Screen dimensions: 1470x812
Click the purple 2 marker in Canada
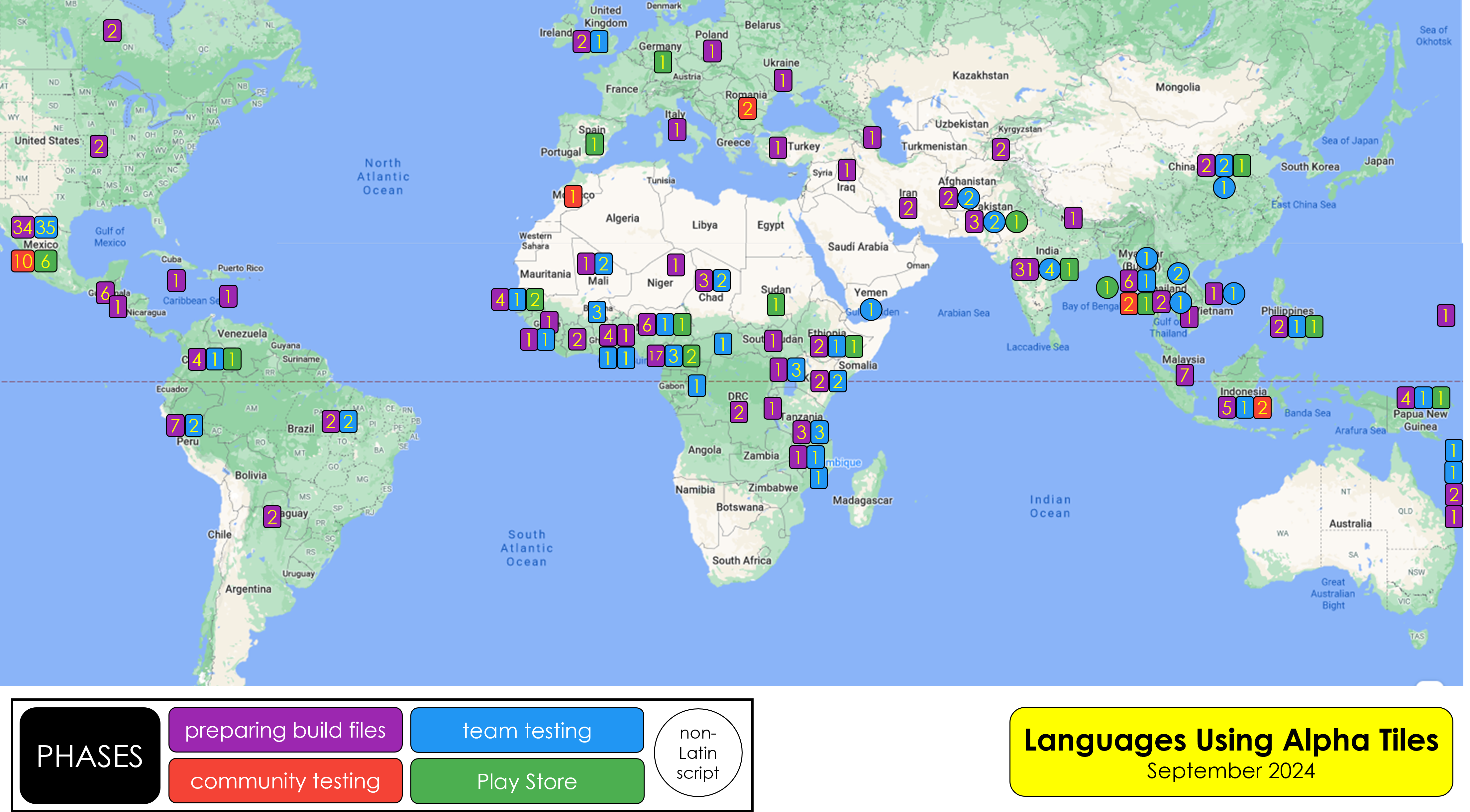112,30
